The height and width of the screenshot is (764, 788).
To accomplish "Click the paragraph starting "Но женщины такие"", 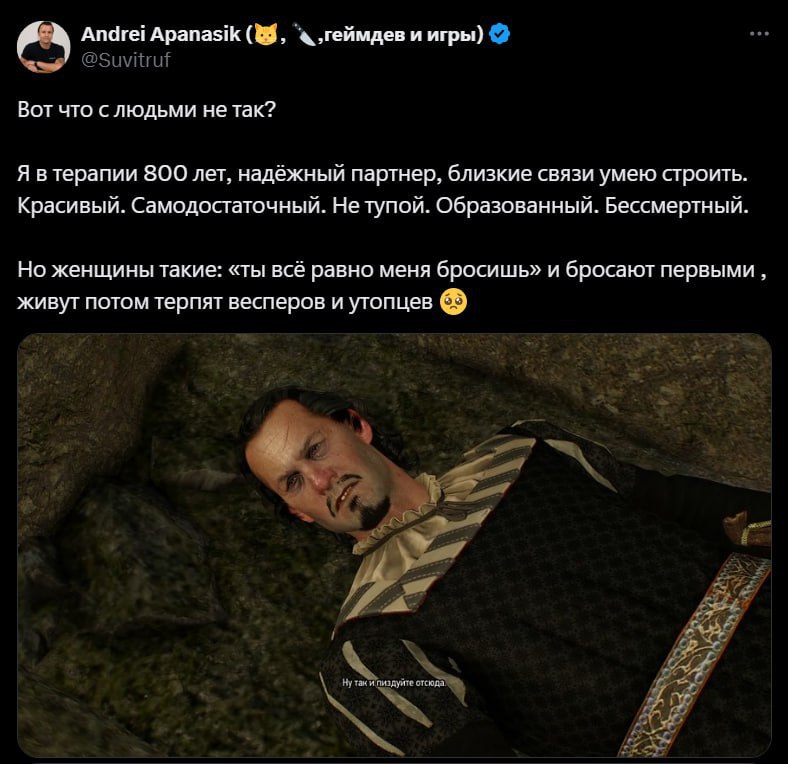I will pyautogui.click(x=392, y=285).
